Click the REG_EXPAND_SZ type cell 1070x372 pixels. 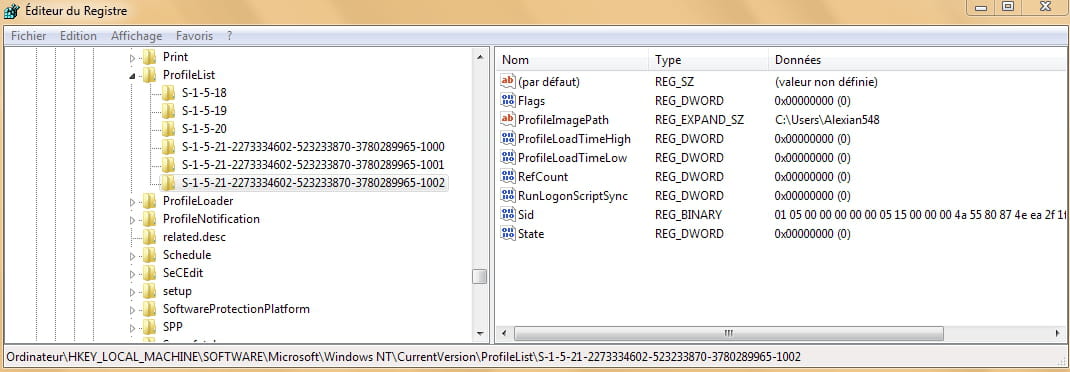tap(699, 119)
